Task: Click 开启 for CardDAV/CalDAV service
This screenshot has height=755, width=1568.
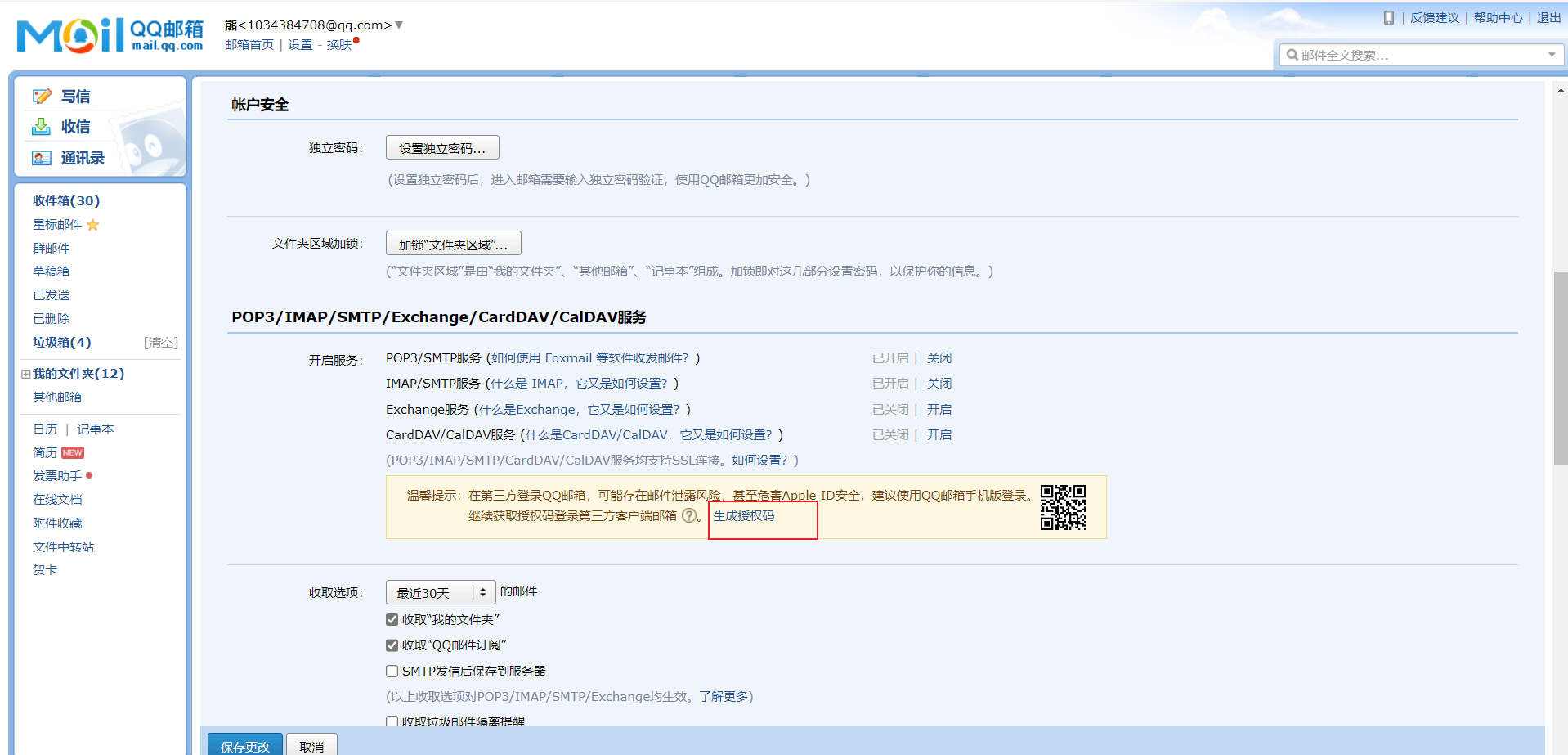Action: coord(939,435)
